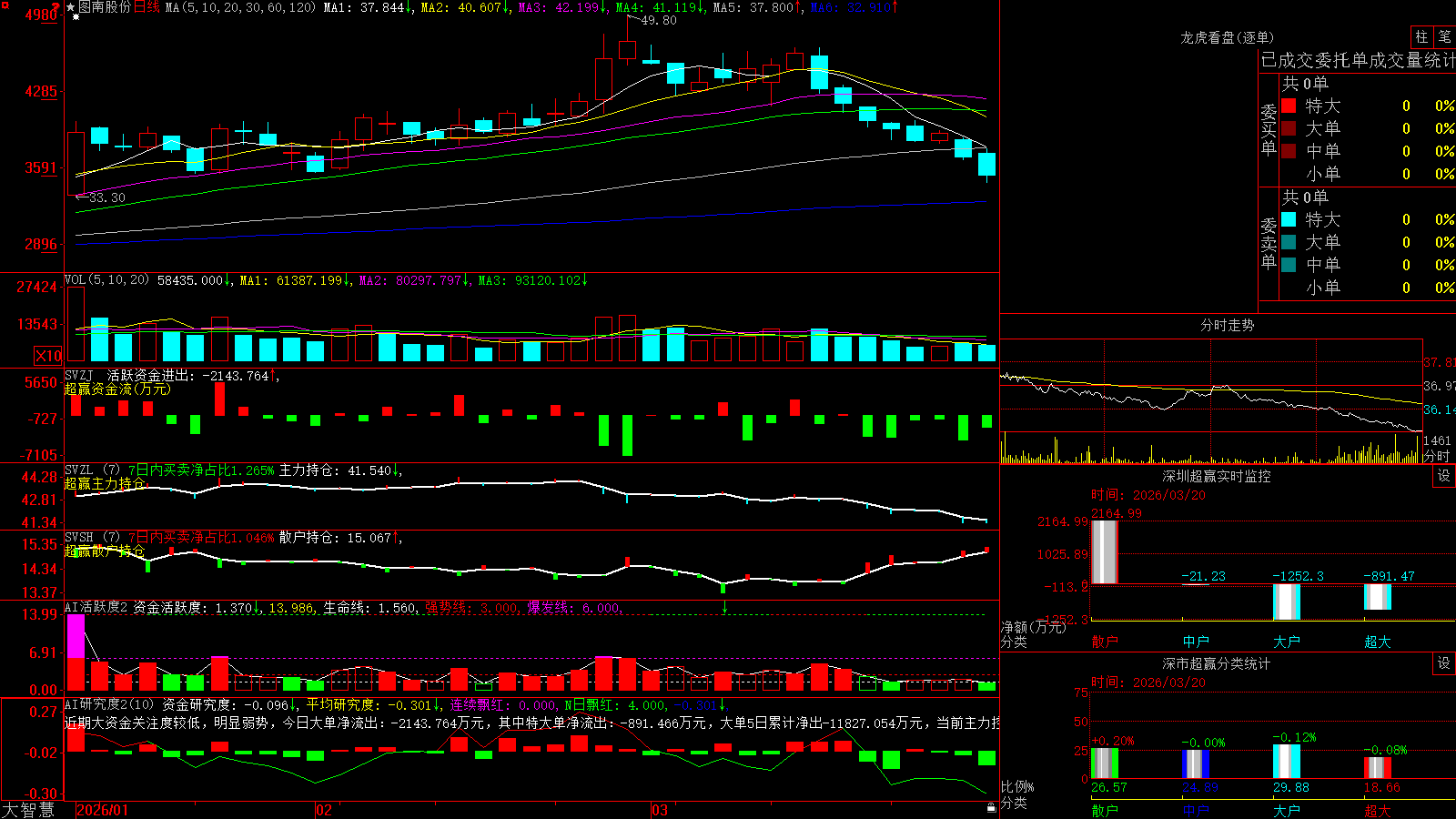Click the X10 volume scale box

point(48,356)
